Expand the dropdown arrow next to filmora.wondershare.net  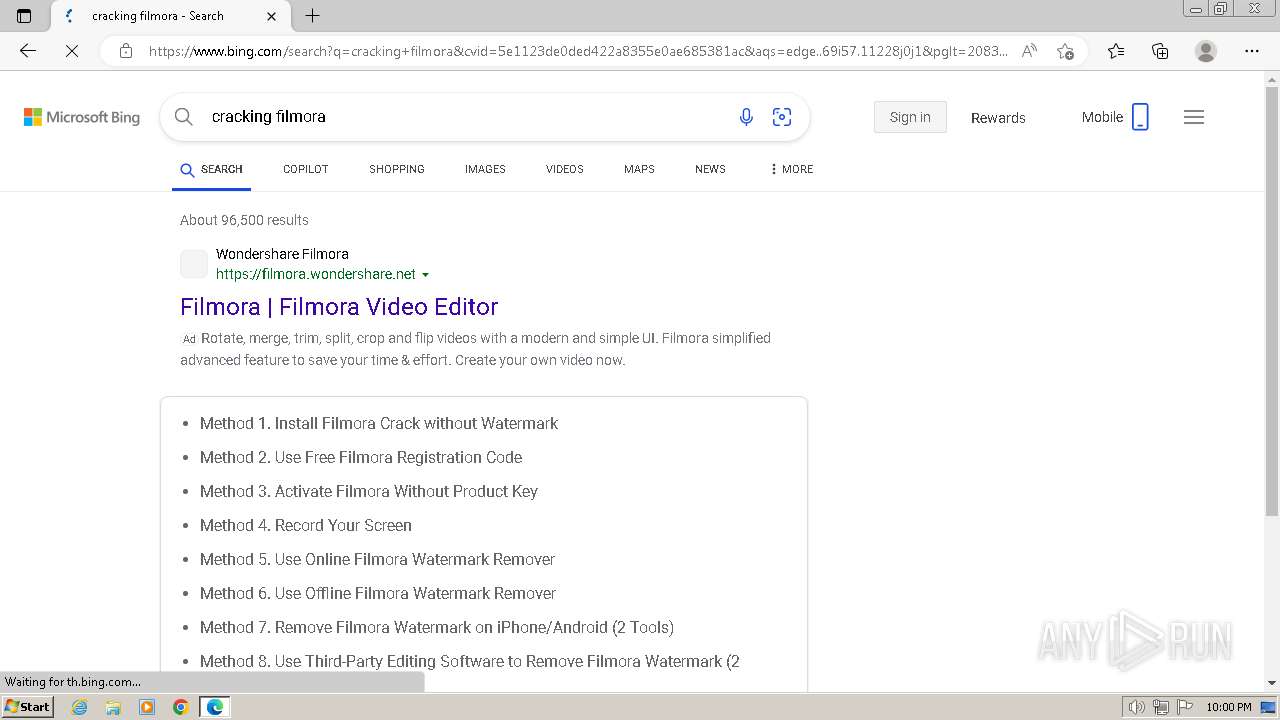click(x=426, y=275)
